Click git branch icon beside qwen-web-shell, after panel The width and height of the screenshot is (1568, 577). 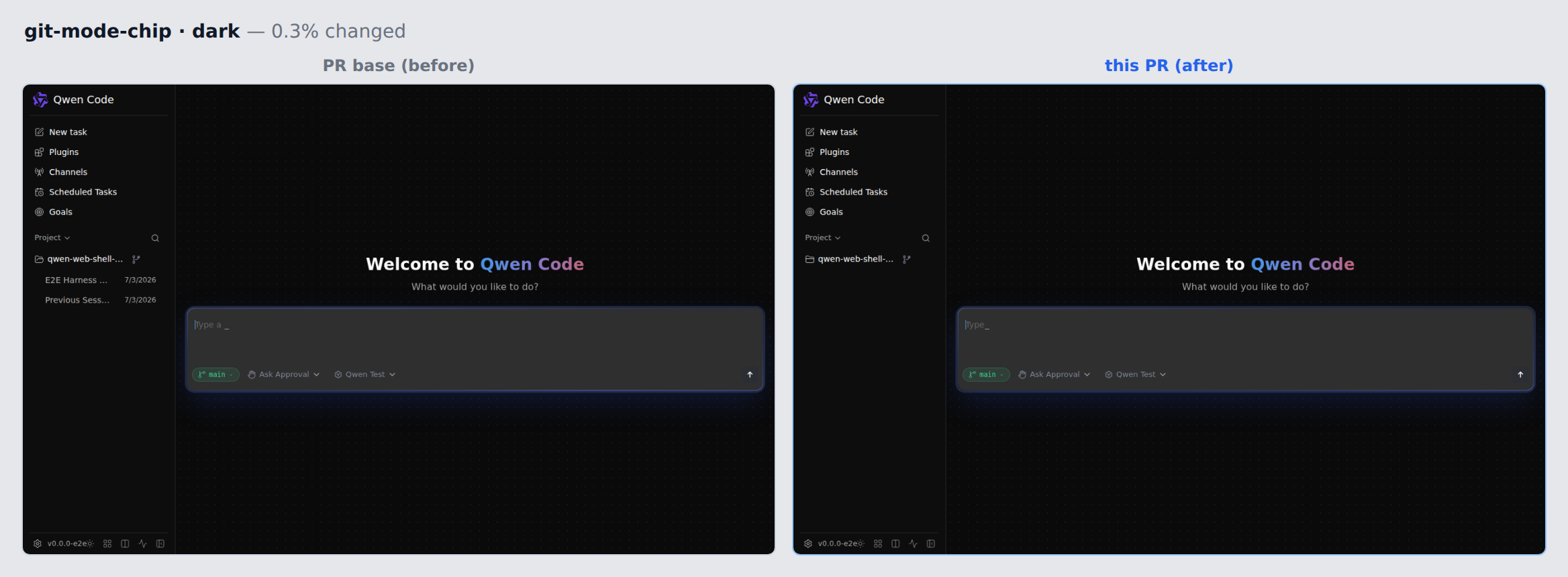[x=907, y=259]
